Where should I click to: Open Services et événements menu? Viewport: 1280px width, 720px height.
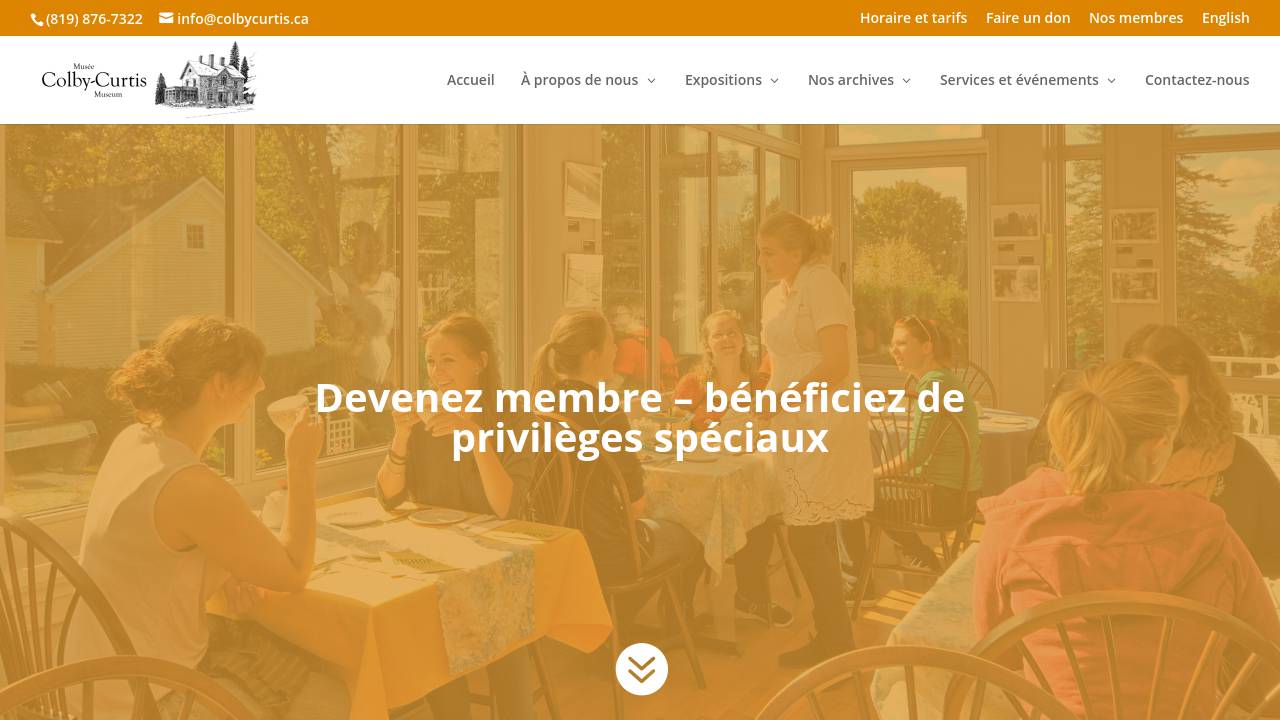pyautogui.click(x=1019, y=80)
